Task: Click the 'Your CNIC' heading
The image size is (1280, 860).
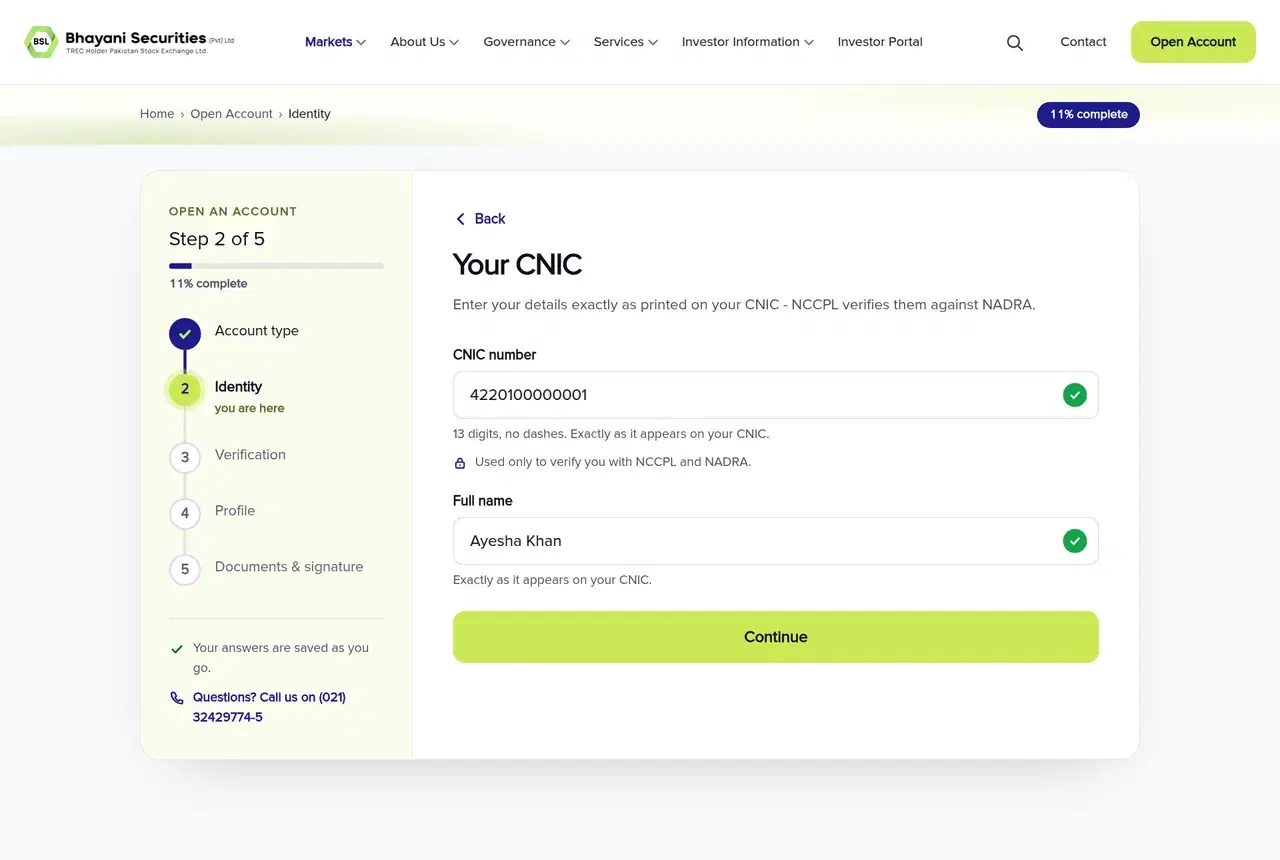Action: [x=517, y=265]
